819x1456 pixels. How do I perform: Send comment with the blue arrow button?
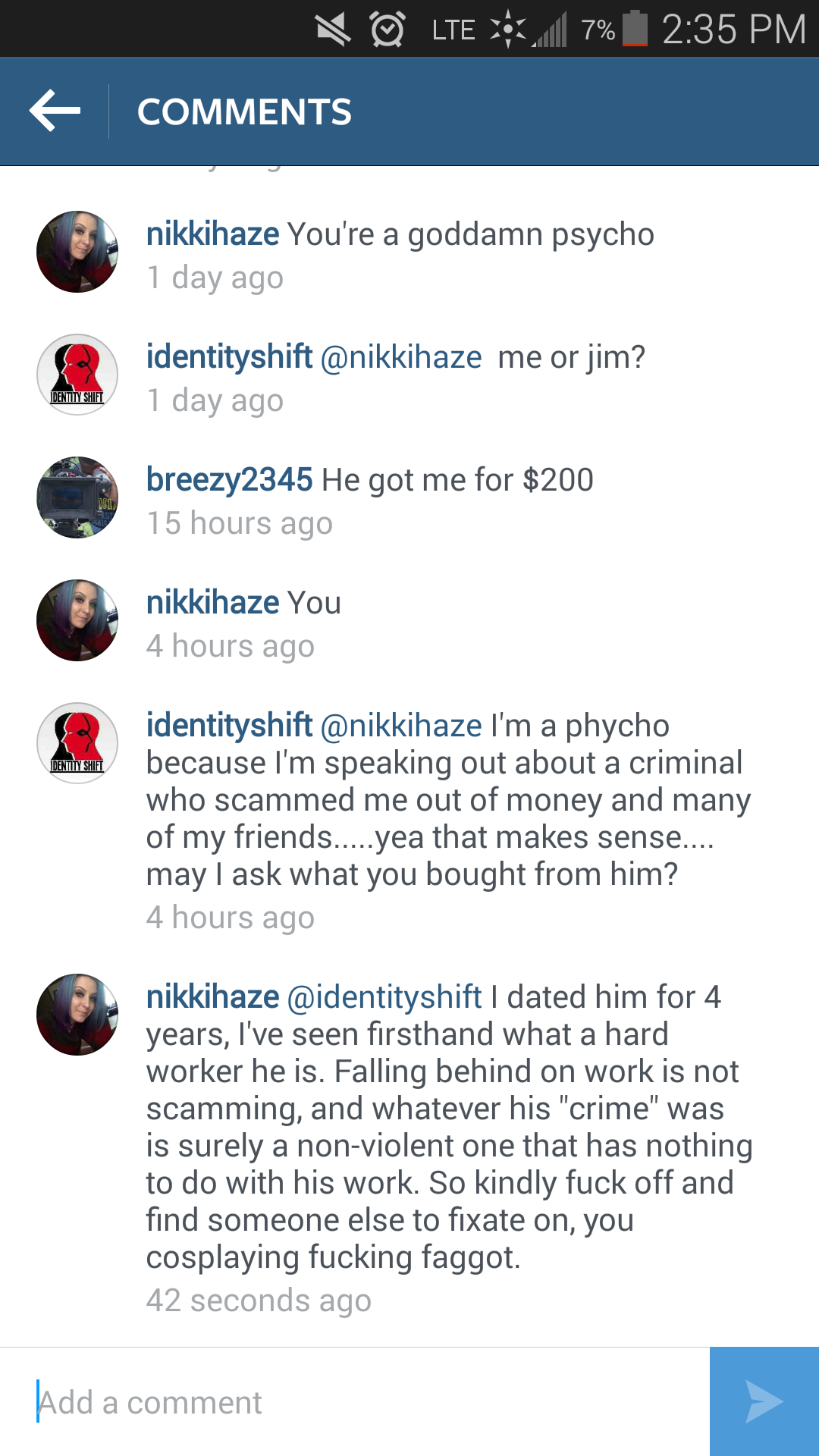tap(764, 1401)
